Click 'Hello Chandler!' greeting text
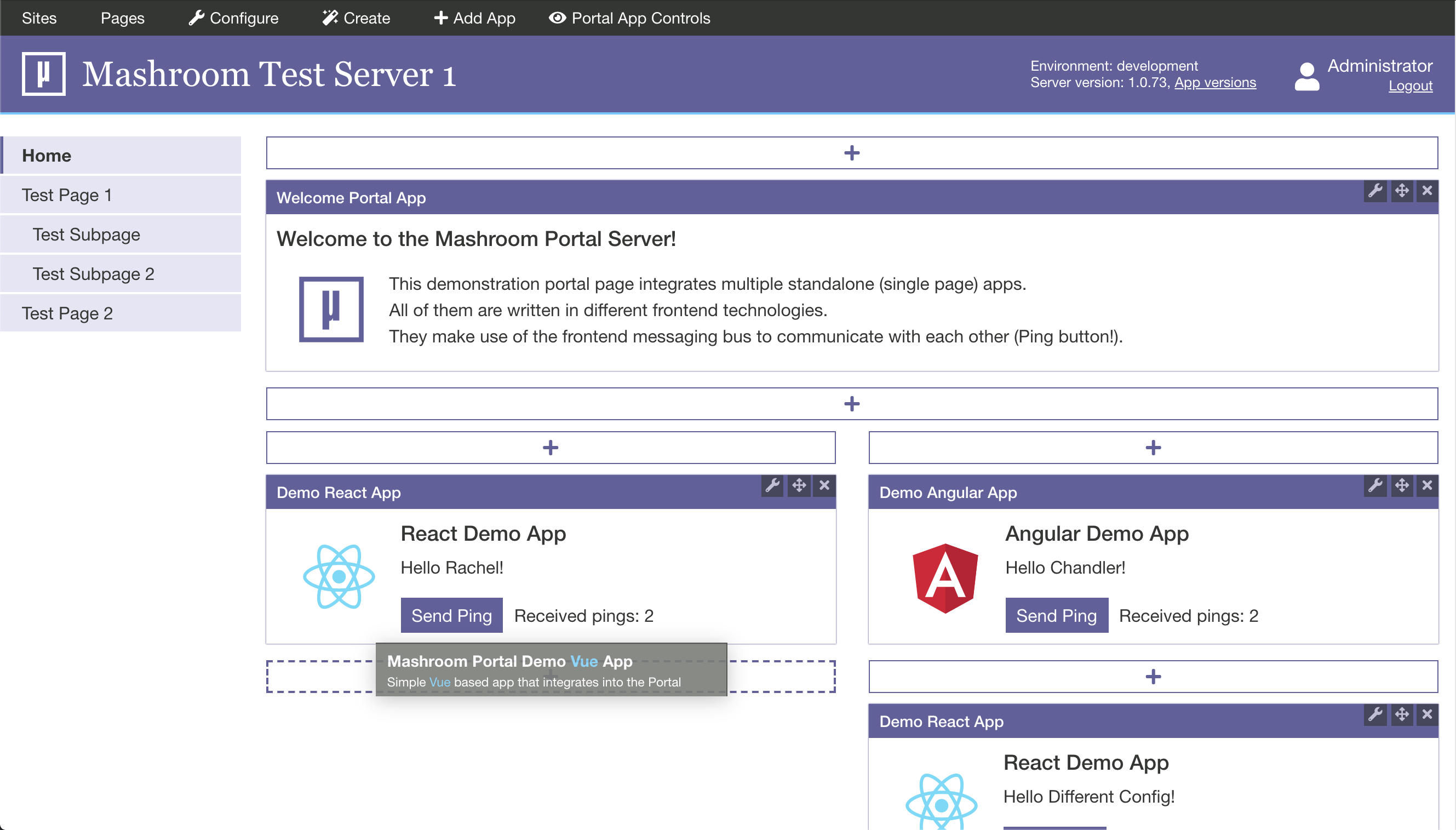The width and height of the screenshot is (1456, 830). pyautogui.click(x=1065, y=568)
